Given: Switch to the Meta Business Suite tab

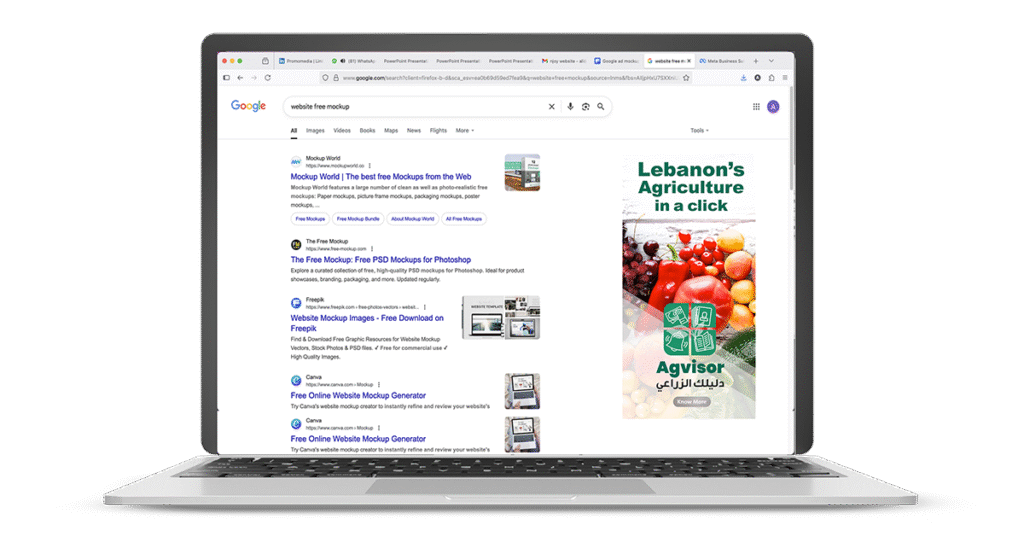Looking at the screenshot, I should pos(721,61).
